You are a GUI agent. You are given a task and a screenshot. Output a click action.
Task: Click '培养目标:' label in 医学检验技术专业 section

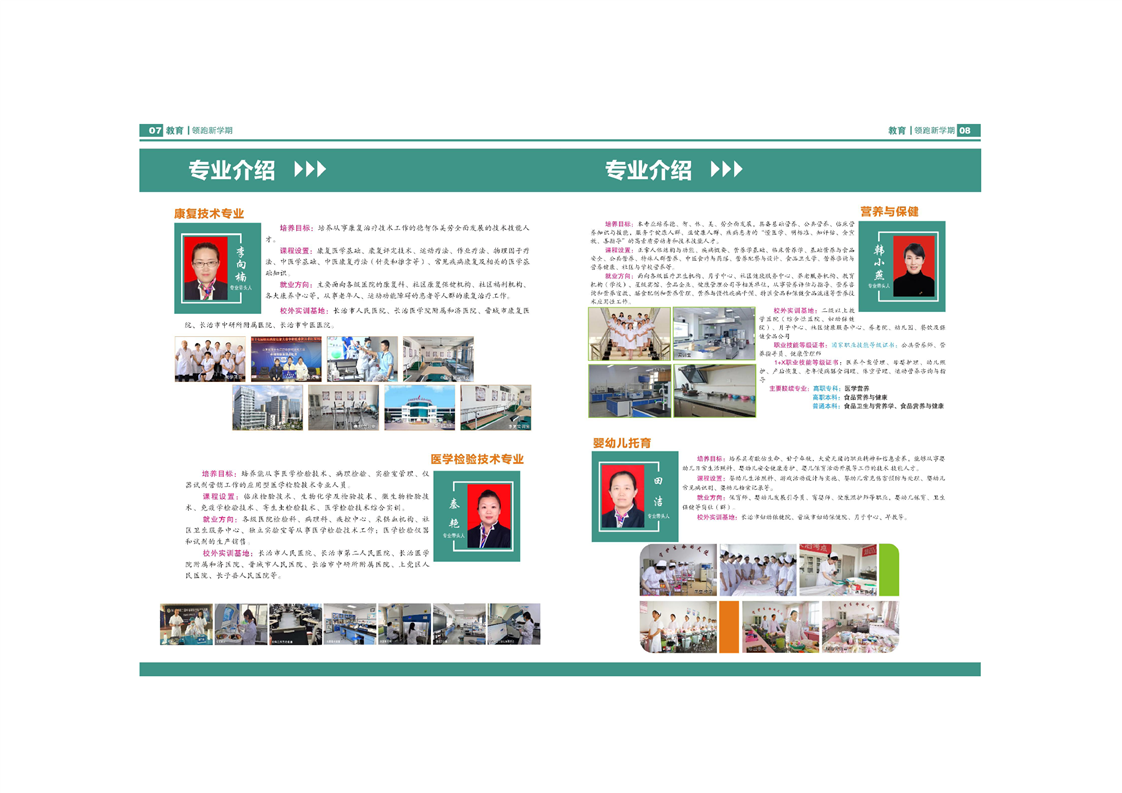(x=220, y=474)
